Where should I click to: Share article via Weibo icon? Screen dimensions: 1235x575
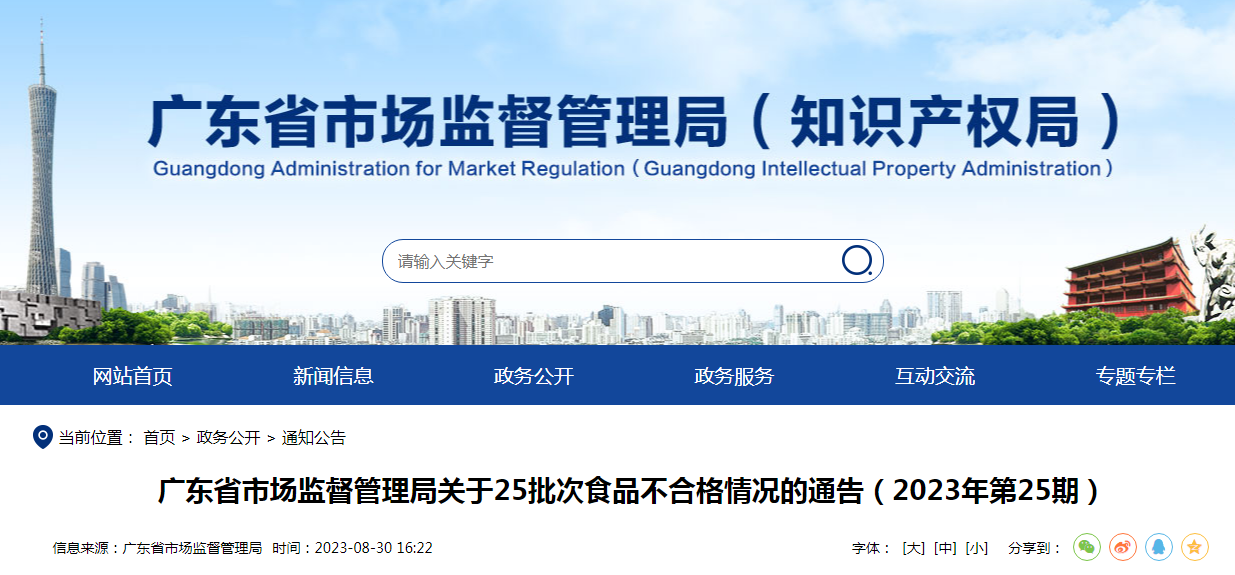pos(1123,547)
